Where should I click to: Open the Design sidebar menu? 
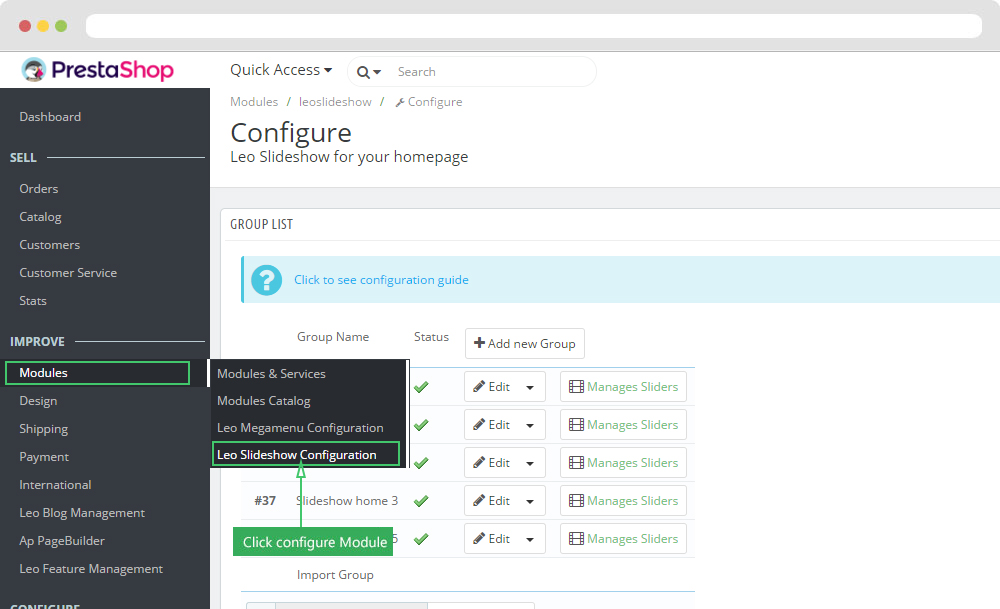[x=38, y=401]
